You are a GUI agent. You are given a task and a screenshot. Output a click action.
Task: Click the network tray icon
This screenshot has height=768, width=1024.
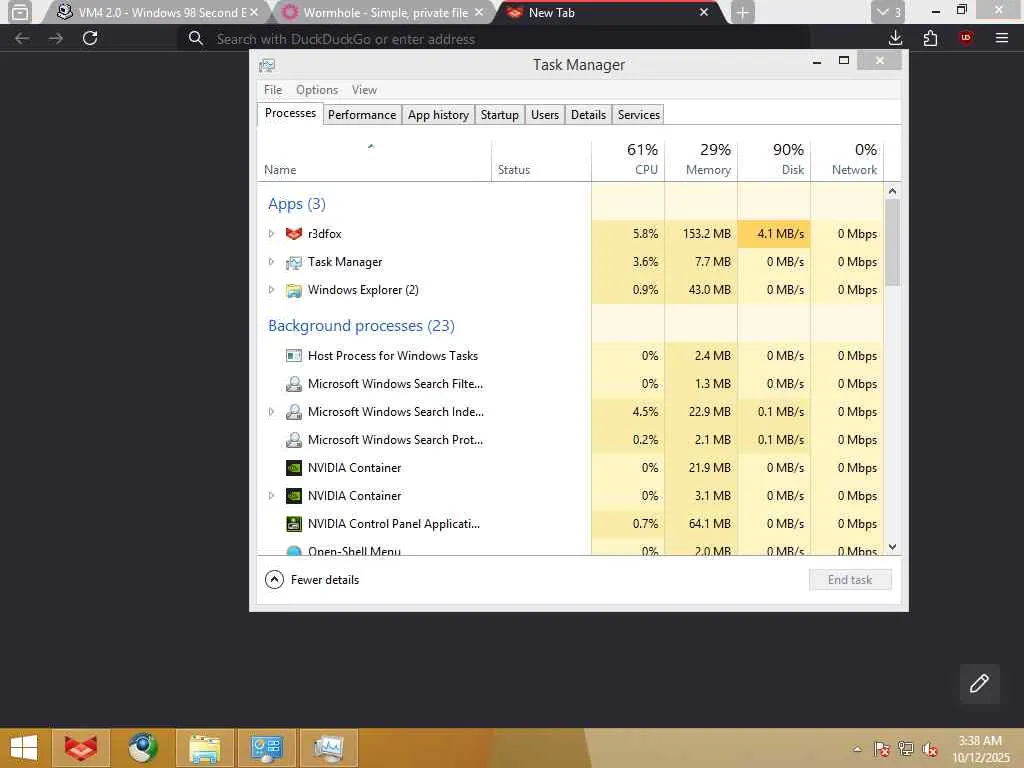click(905, 749)
